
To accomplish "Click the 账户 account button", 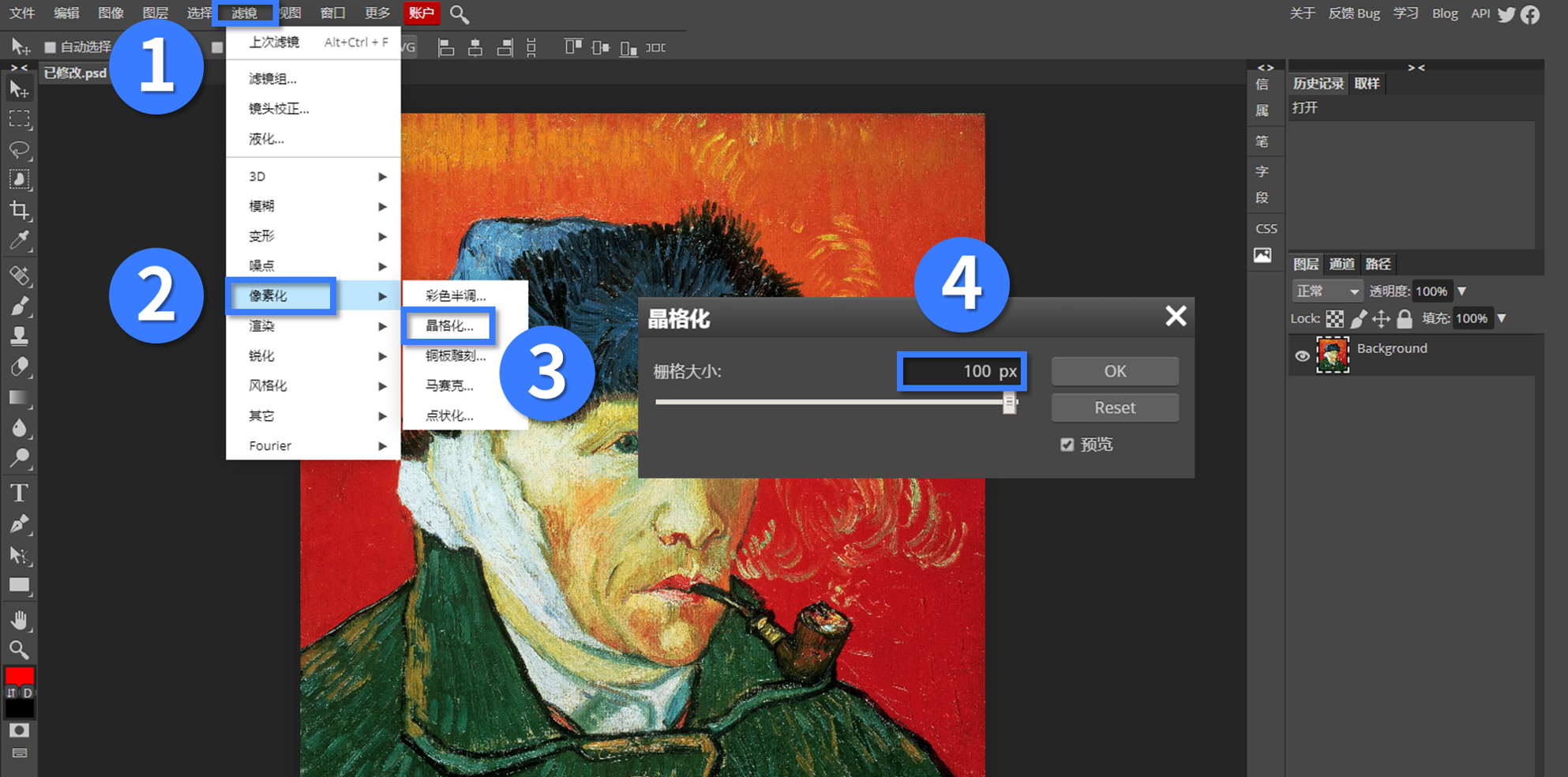I will tap(421, 13).
